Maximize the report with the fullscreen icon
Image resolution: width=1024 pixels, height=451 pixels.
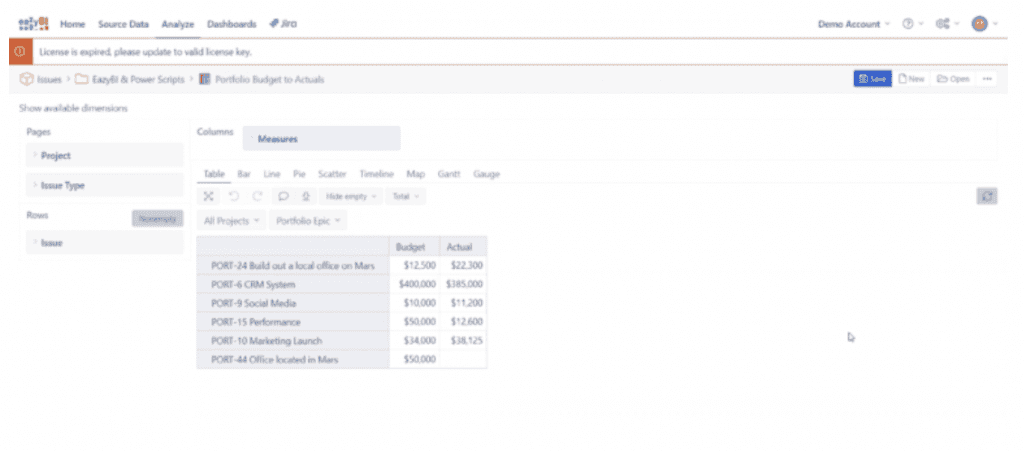point(208,196)
